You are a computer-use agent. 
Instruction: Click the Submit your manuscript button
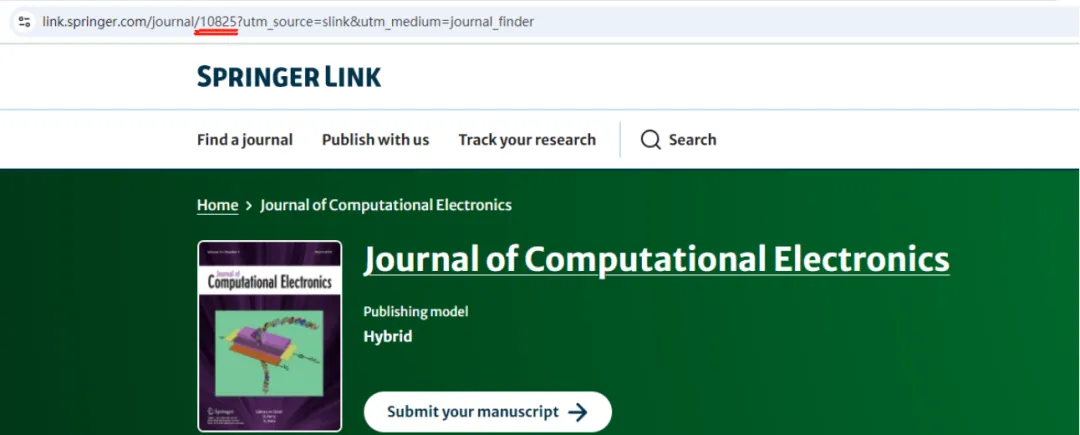coord(488,412)
